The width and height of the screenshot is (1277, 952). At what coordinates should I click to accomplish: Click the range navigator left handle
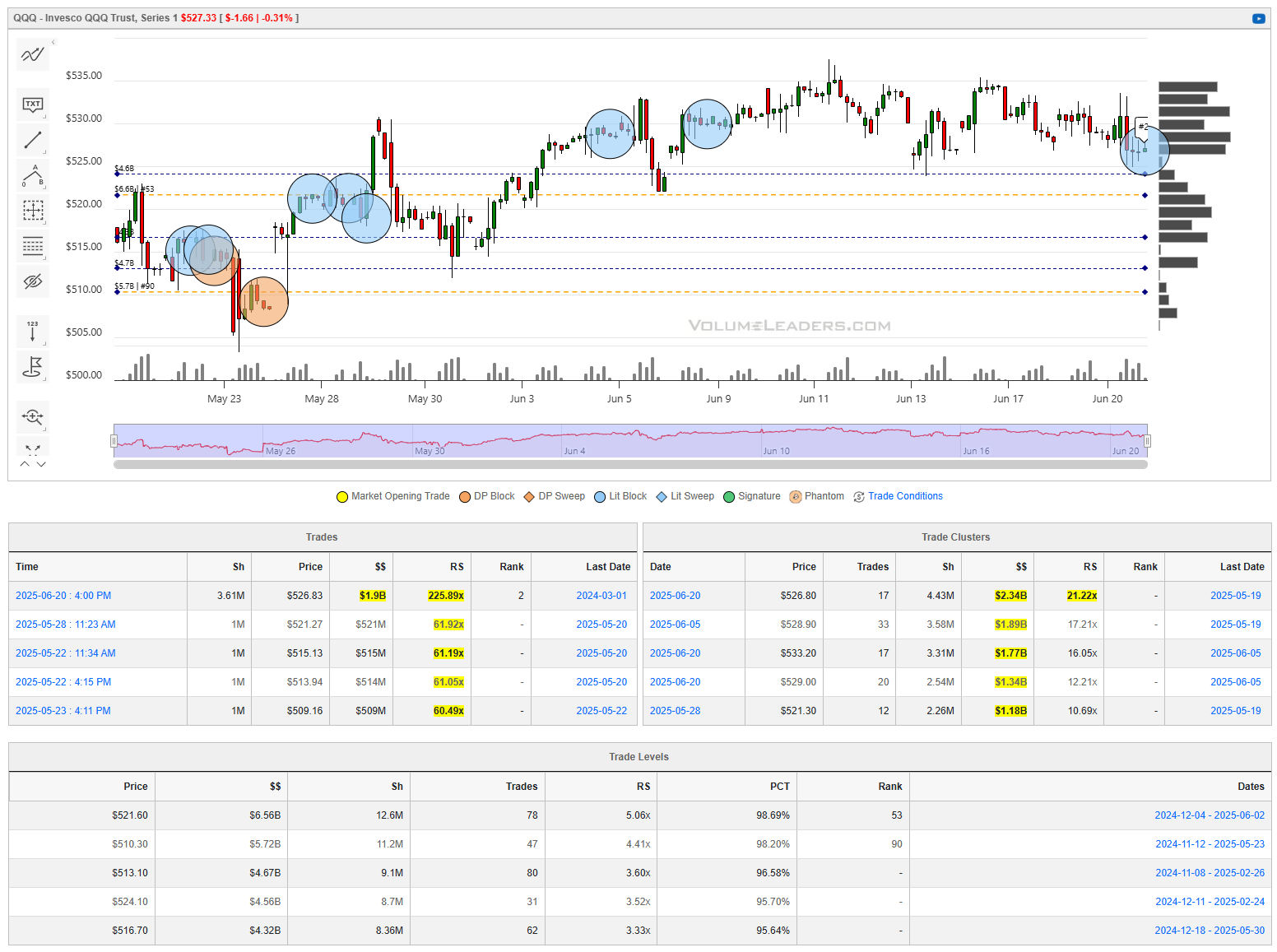tap(114, 441)
